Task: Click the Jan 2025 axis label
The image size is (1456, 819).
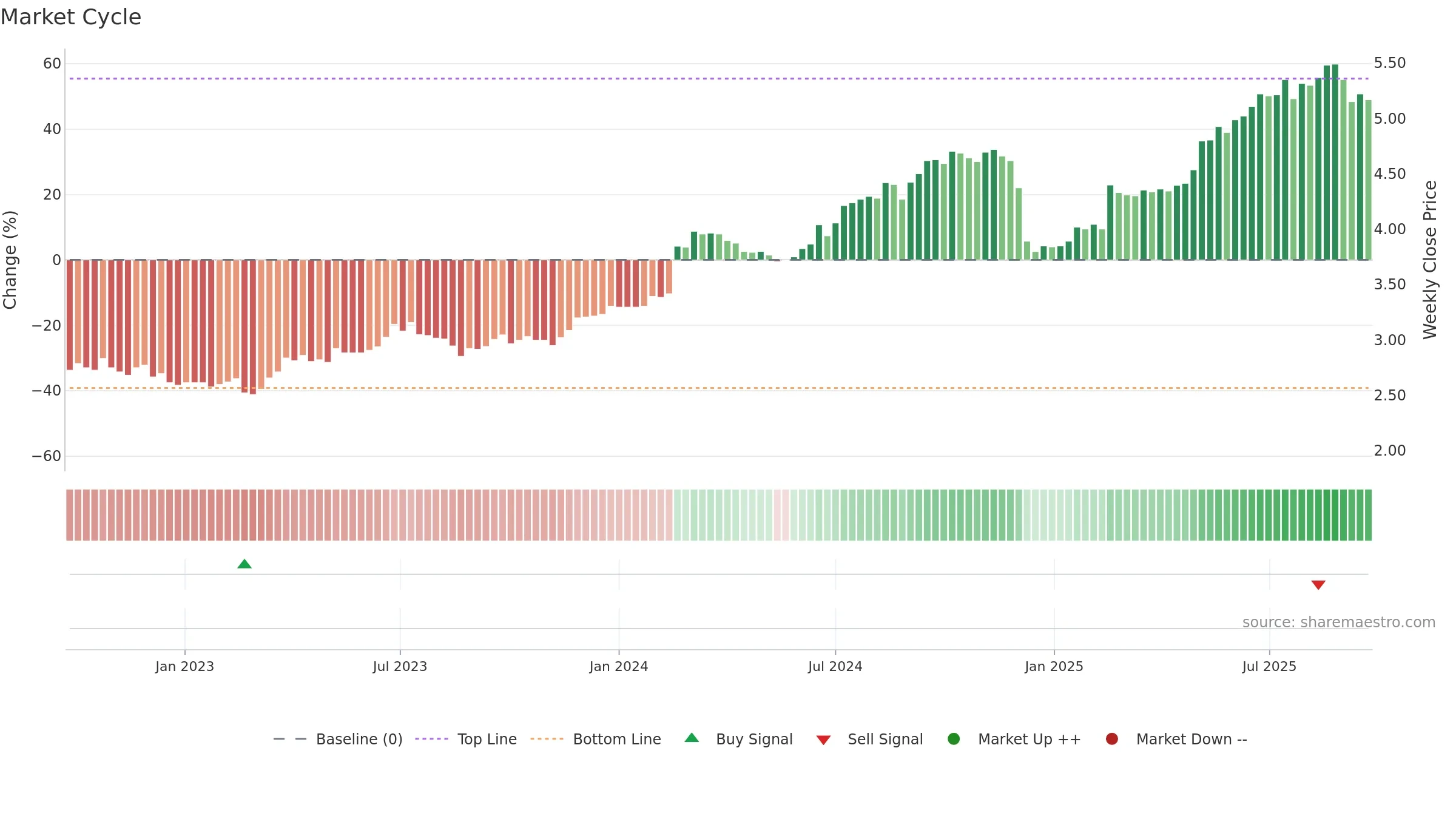Action: tap(1054, 667)
